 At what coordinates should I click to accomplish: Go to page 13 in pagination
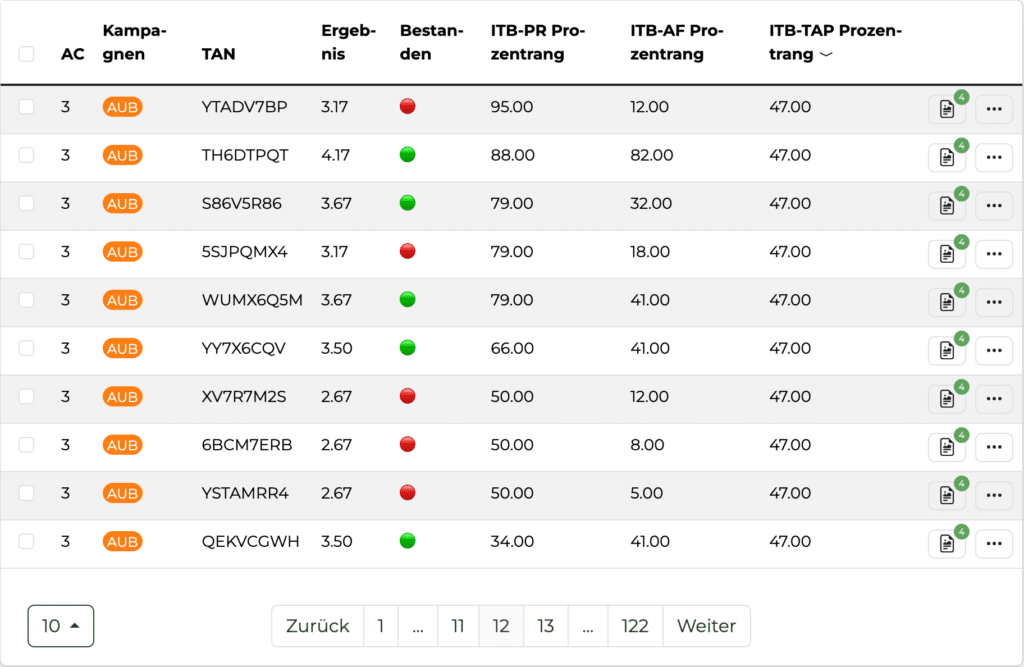546,626
